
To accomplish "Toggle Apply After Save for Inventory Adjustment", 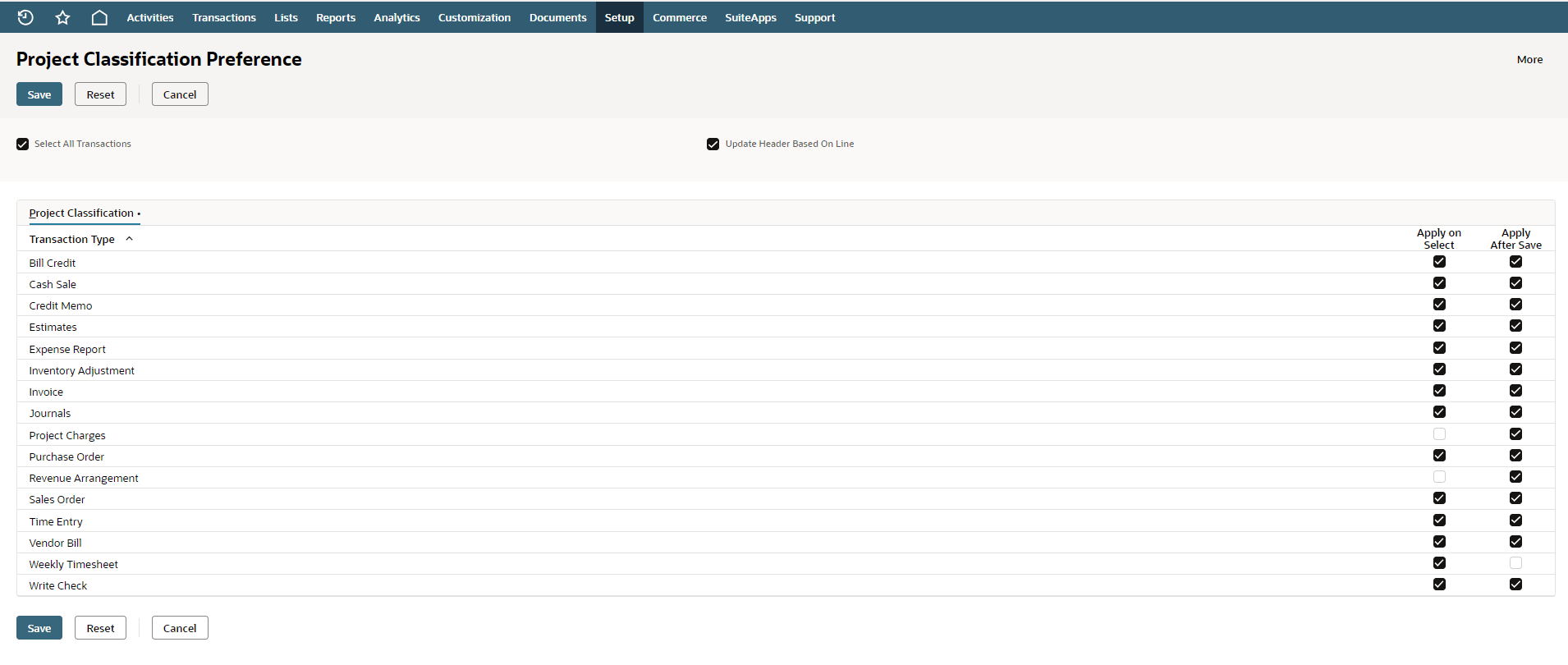I will click(1515, 369).
